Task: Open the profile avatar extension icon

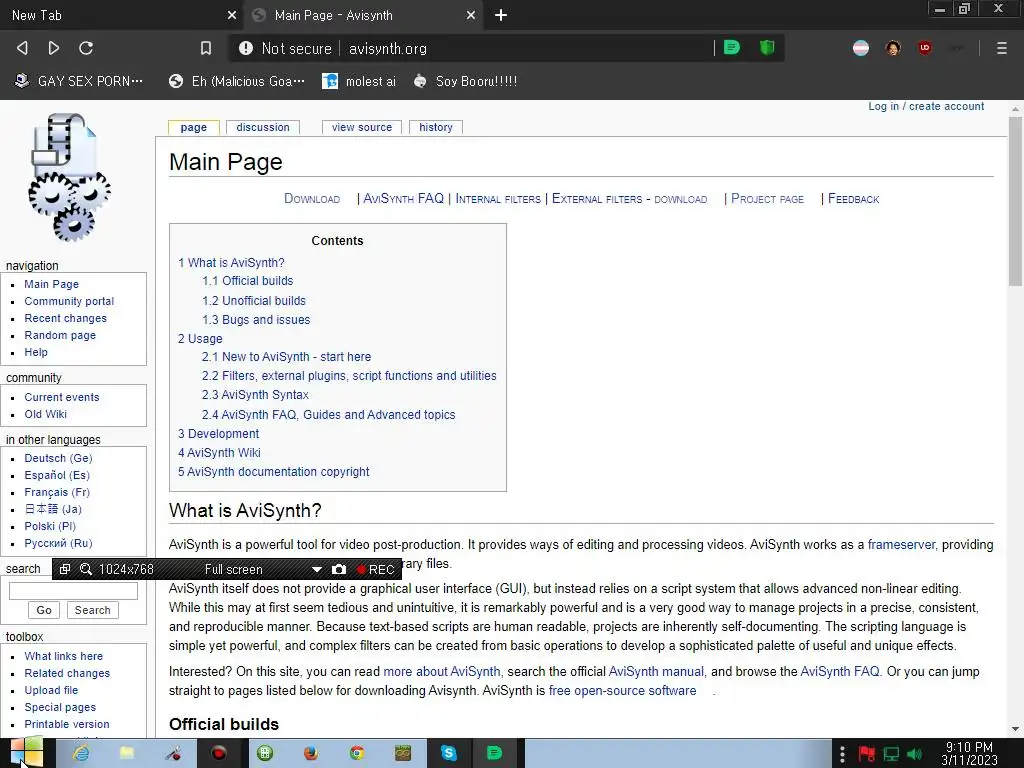Action: 893,48
